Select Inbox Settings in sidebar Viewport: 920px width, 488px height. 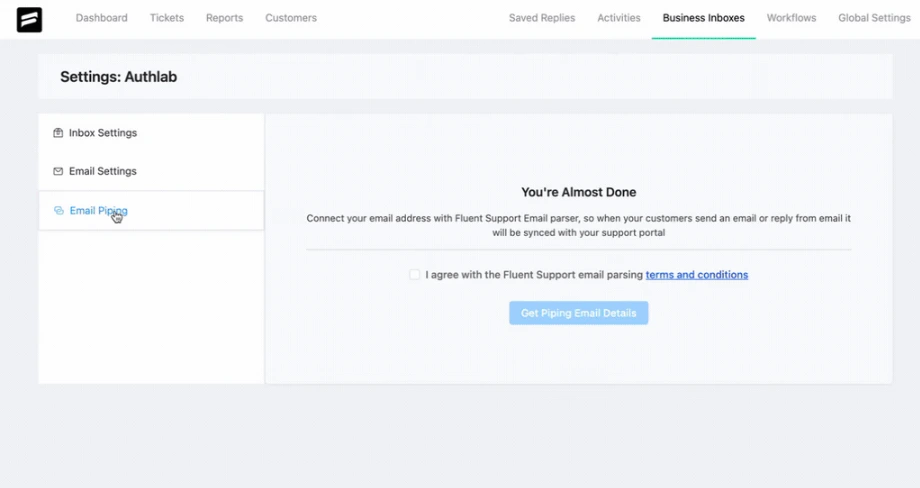(x=151, y=133)
